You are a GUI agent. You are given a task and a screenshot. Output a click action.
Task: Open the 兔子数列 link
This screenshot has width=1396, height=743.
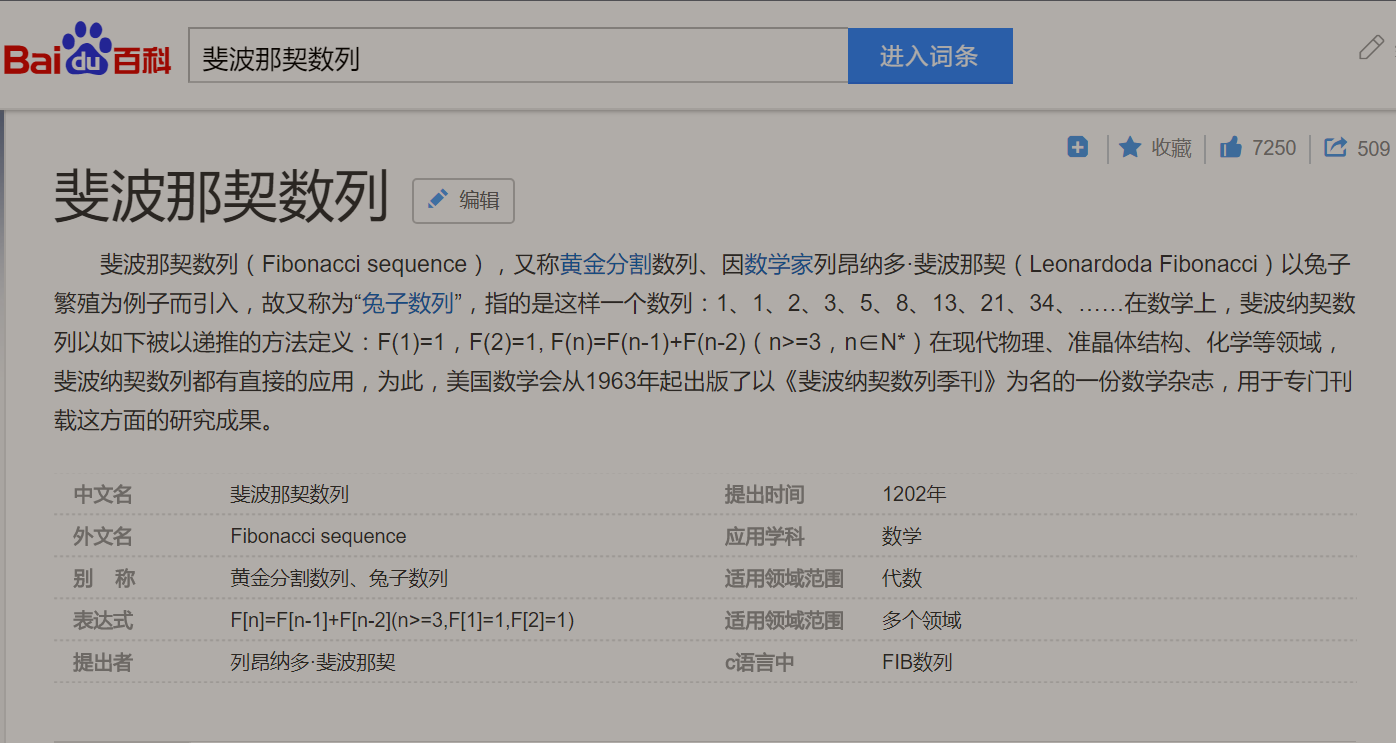coord(407,304)
